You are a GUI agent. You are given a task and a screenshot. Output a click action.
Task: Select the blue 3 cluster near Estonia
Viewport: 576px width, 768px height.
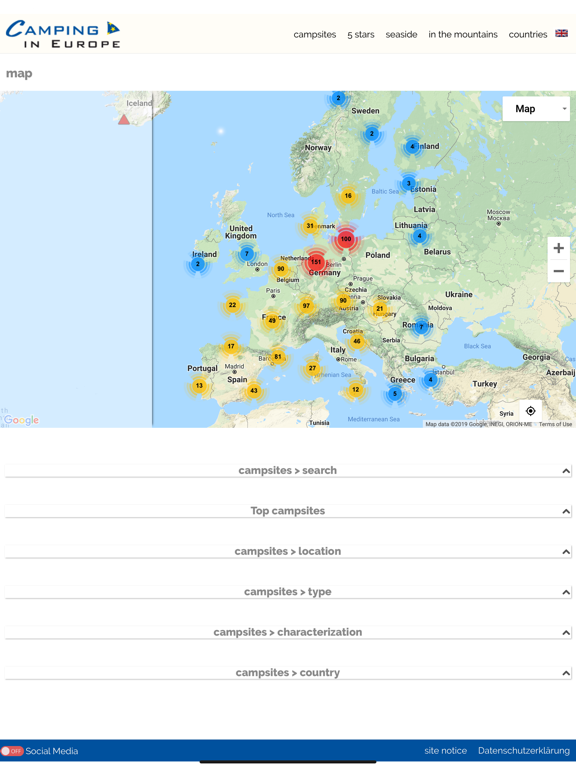coord(408,184)
